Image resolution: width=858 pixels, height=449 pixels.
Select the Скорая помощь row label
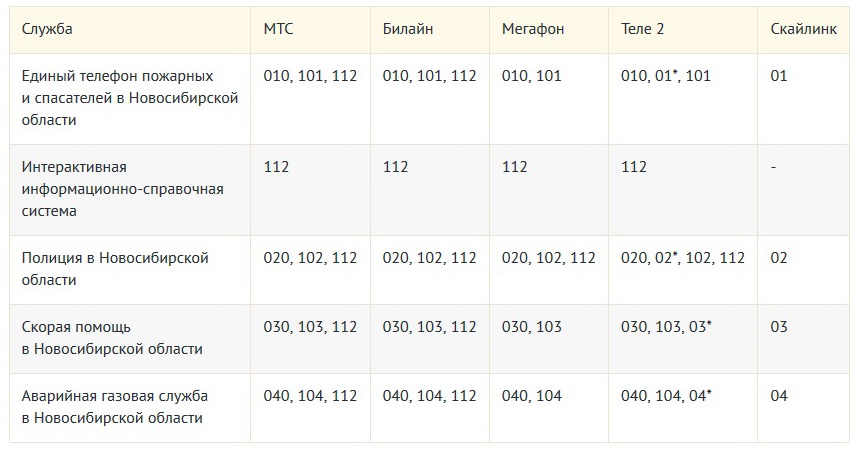coord(112,337)
